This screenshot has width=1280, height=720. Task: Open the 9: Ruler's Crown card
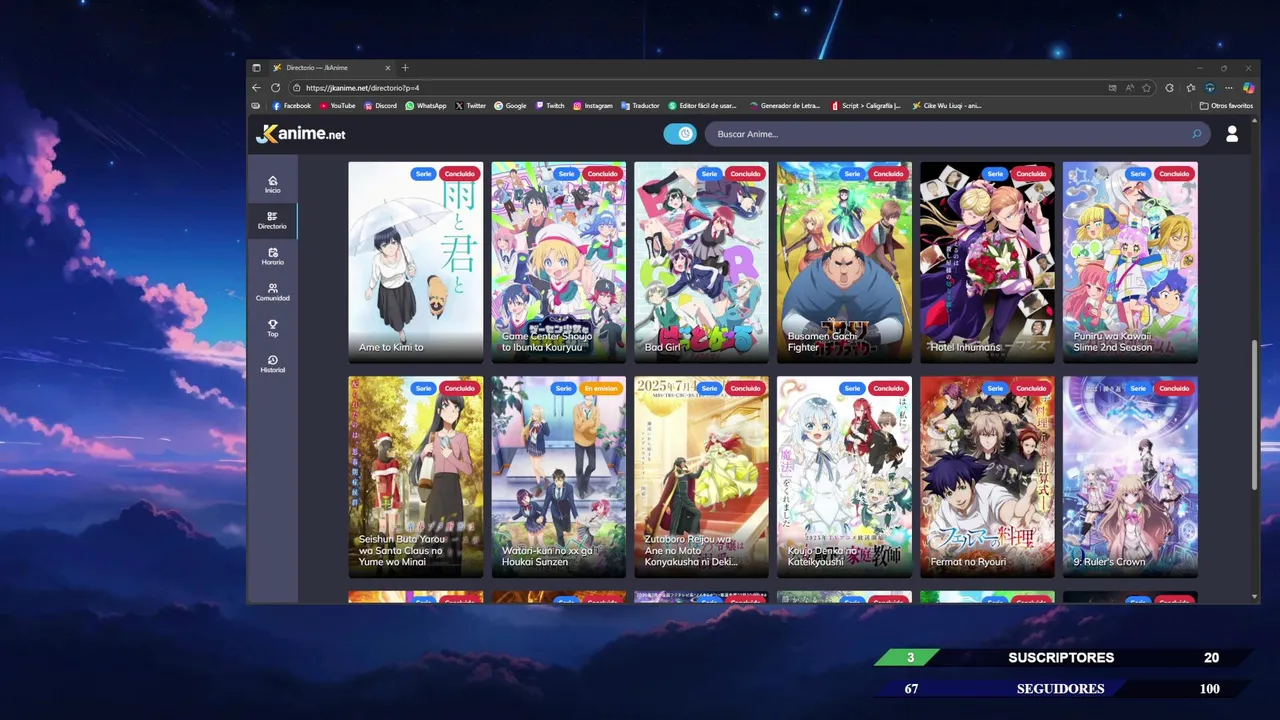(x=1130, y=477)
